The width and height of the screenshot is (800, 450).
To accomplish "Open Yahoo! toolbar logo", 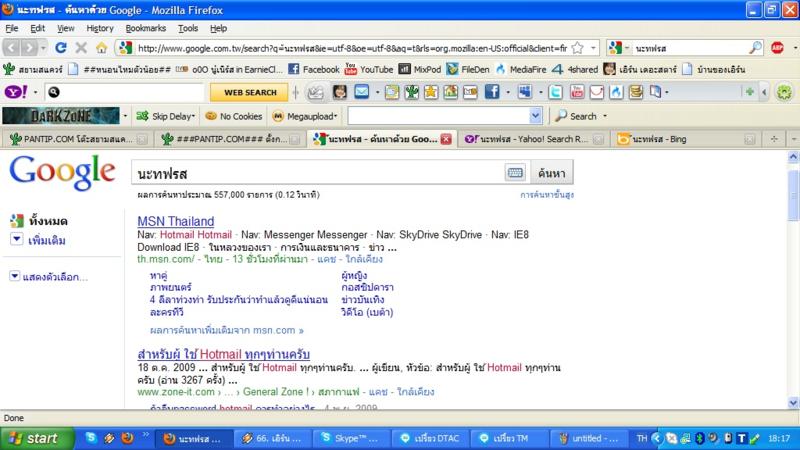I will coord(16,92).
